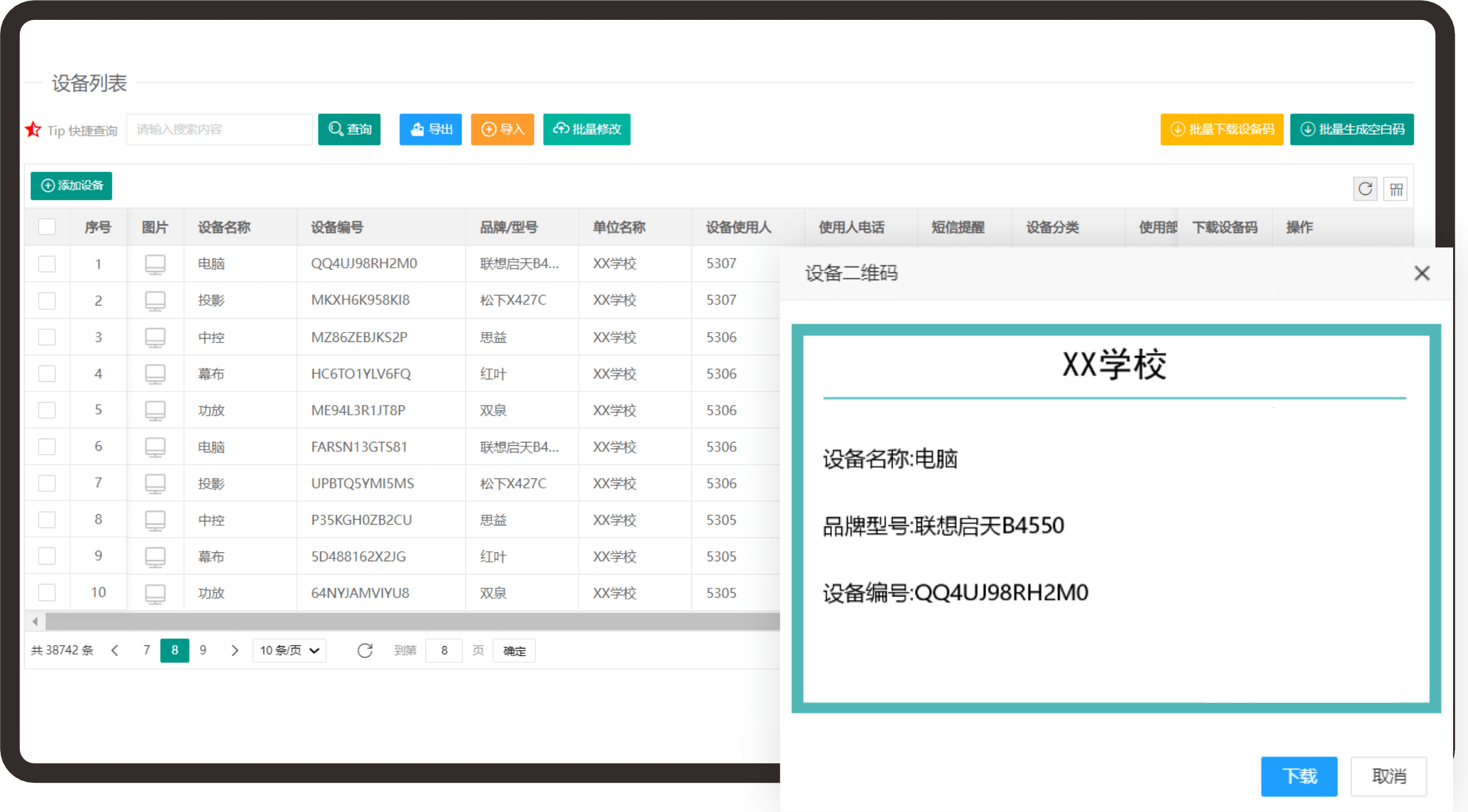Go to page 7
Image resolution: width=1468 pixels, height=812 pixels.
coord(146,650)
